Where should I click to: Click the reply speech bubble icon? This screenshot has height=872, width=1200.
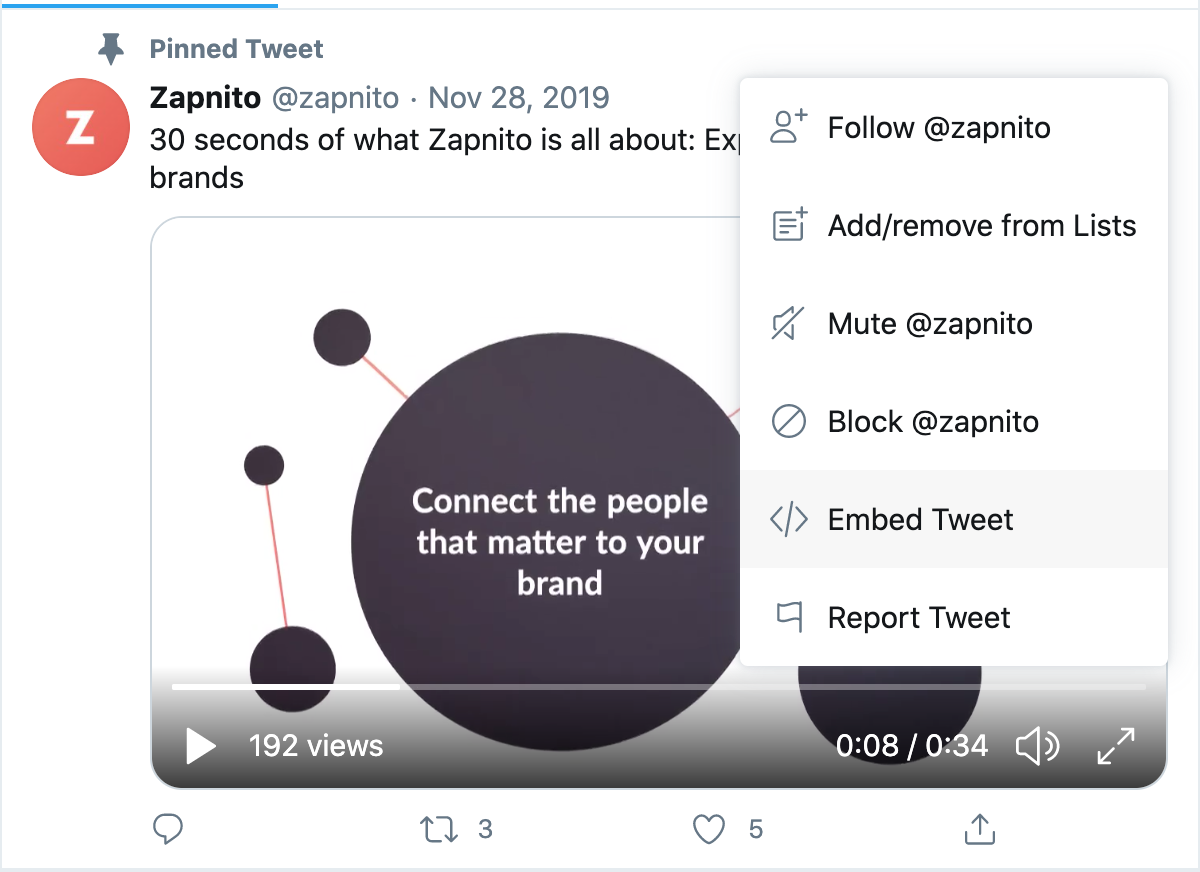(169, 828)
